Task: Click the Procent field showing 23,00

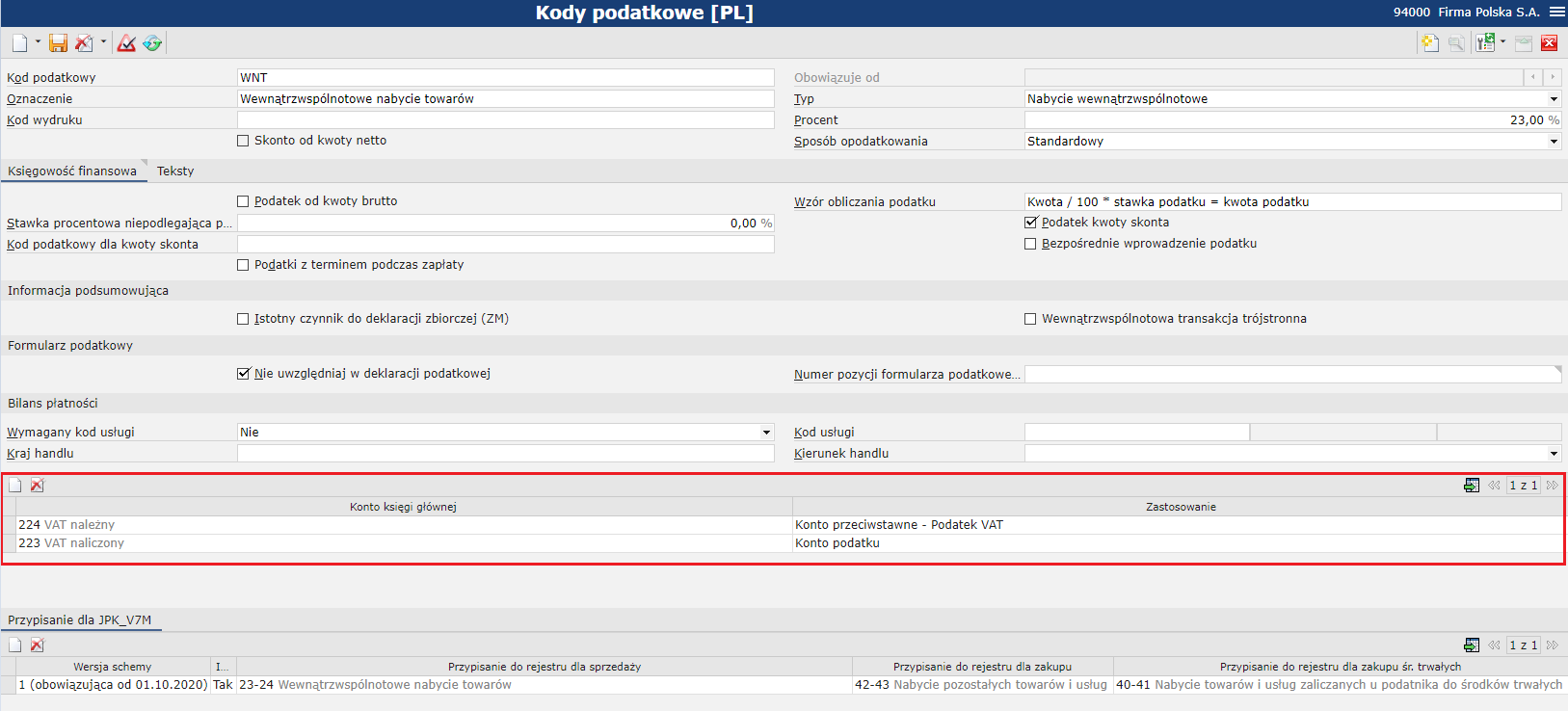Action: pyautogui.click(x=1292, y=119)
